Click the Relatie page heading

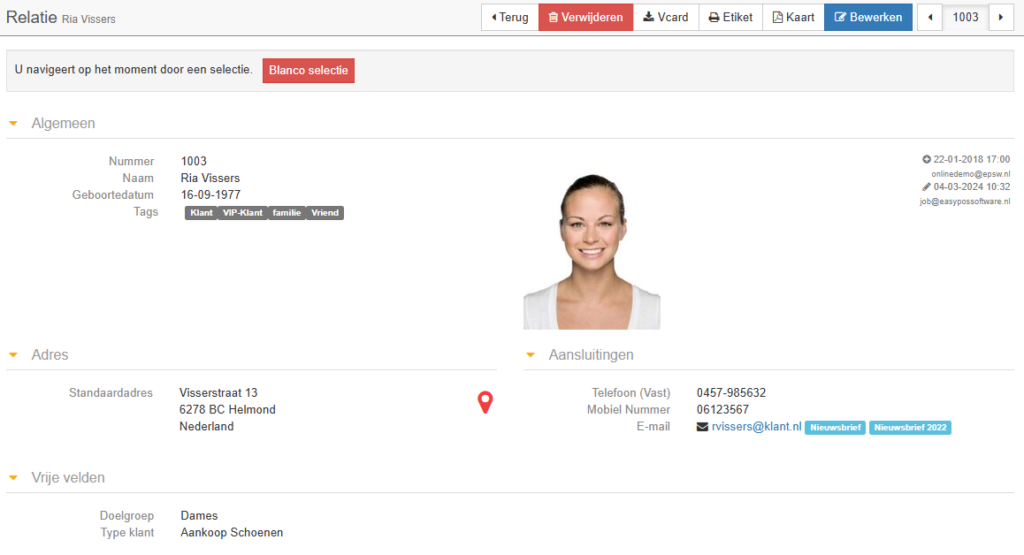[x=31, y=18]
